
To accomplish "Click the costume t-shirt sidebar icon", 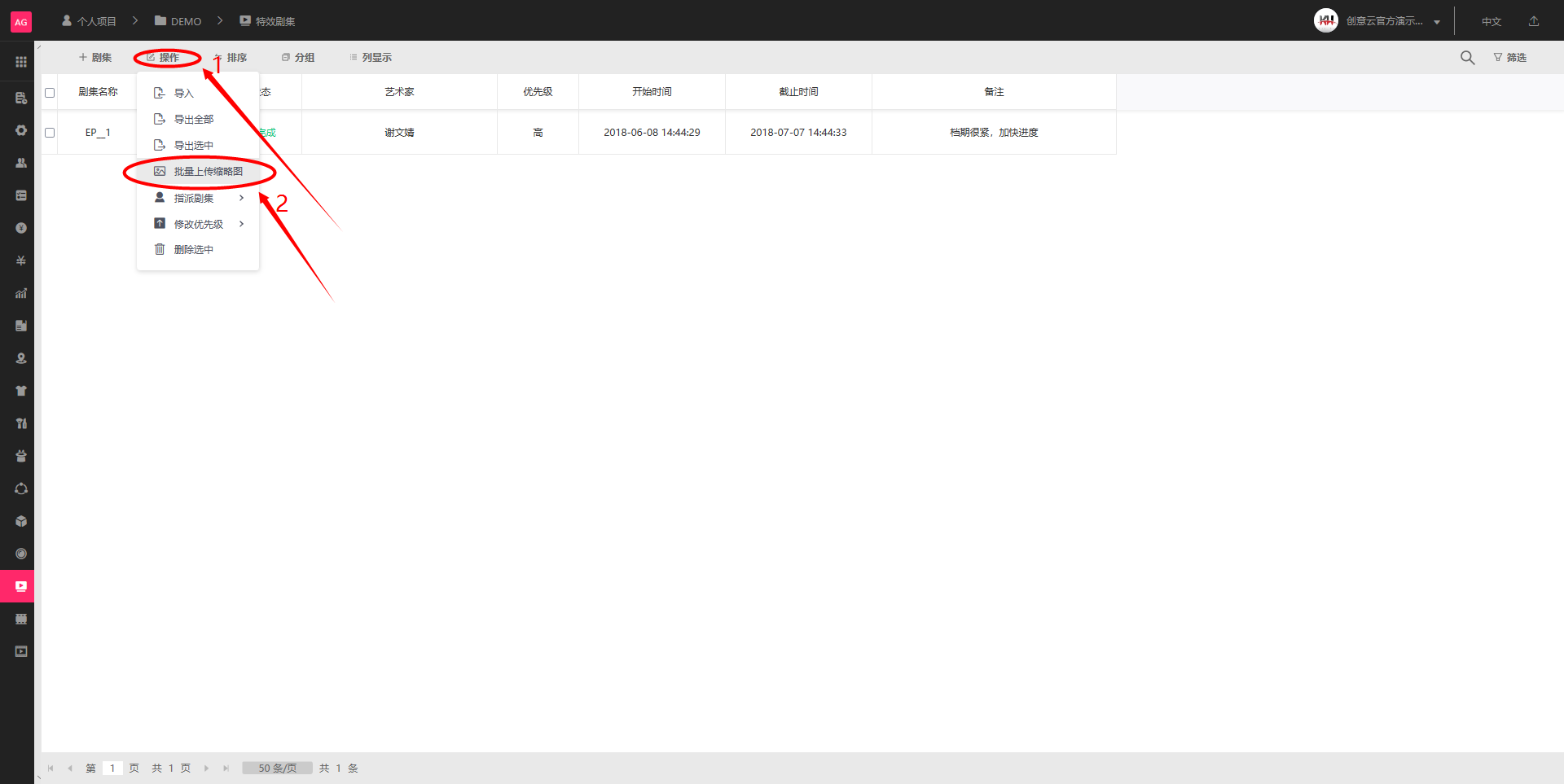I will pyautogui.click(x=21, y=391).
